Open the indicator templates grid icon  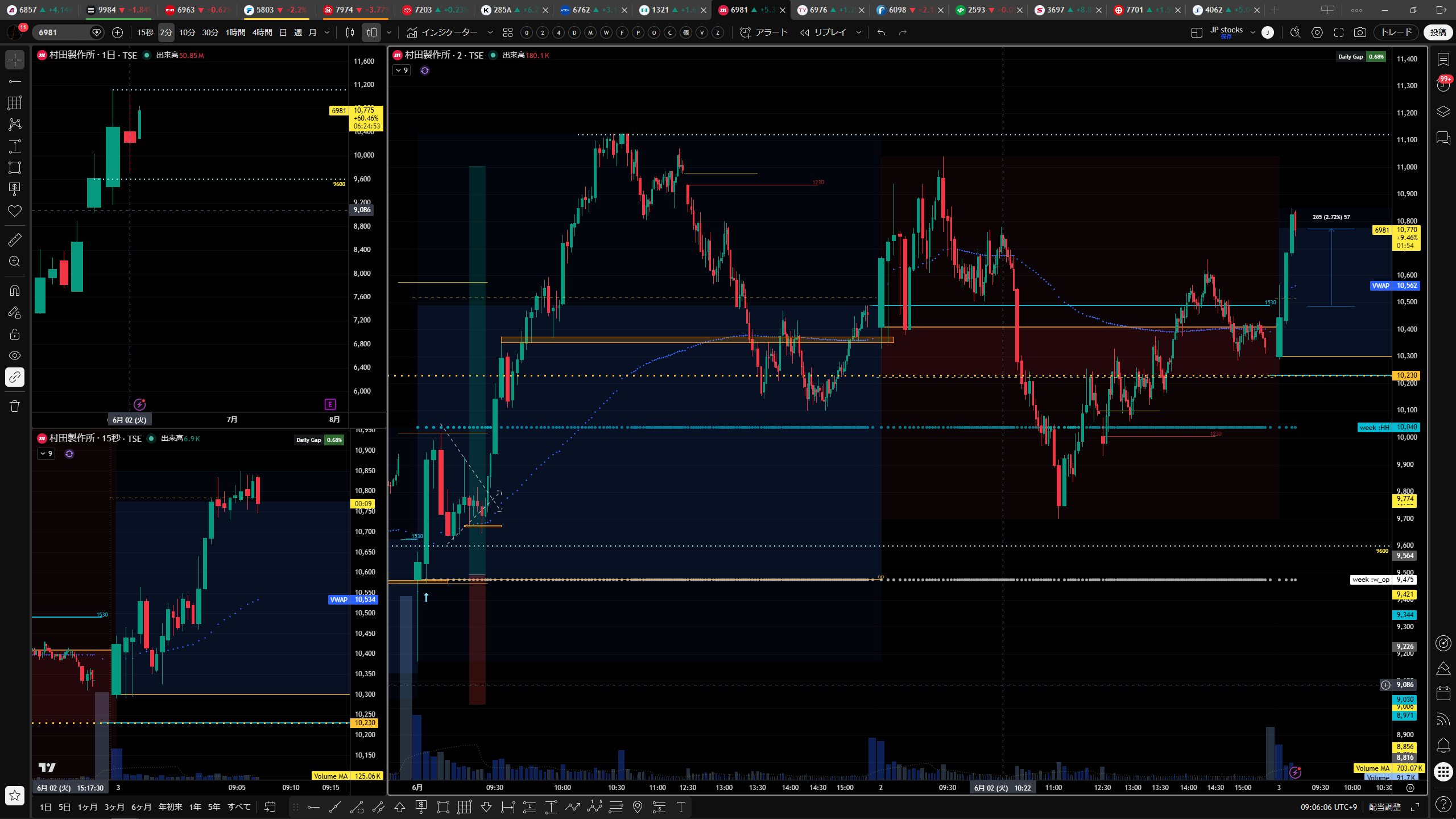[508, 32]
